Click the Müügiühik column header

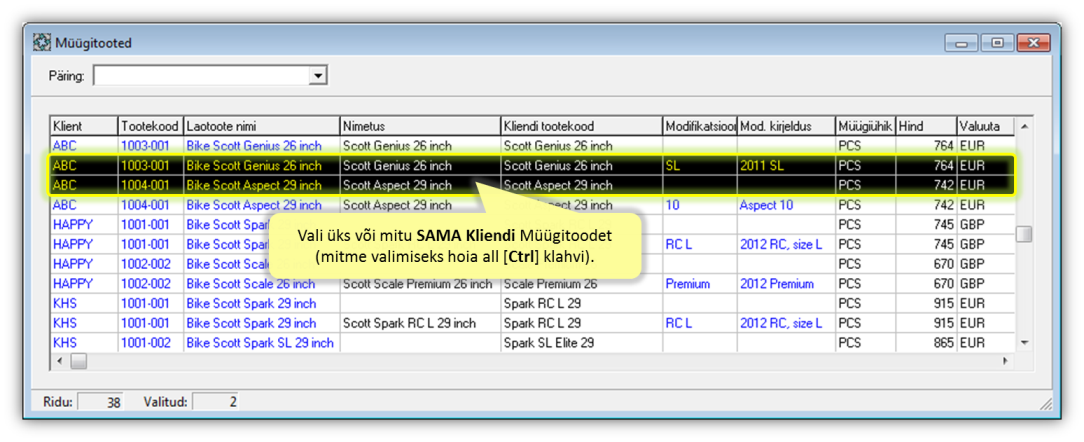(x=866, y=127)
